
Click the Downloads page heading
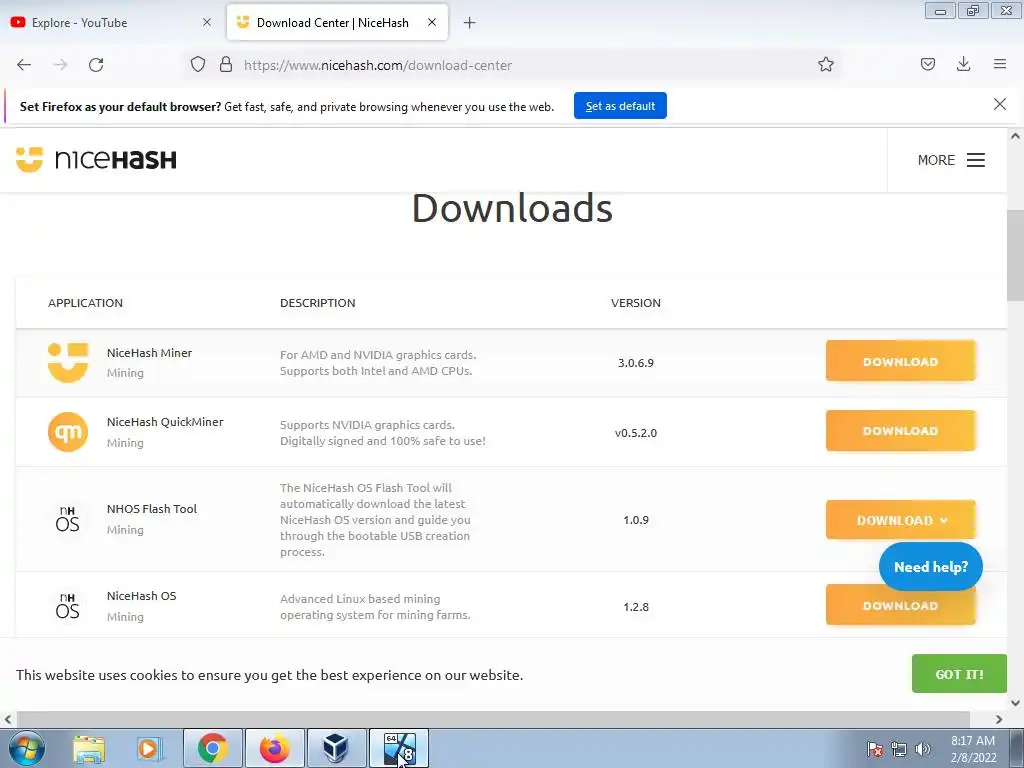click(513, 208)
